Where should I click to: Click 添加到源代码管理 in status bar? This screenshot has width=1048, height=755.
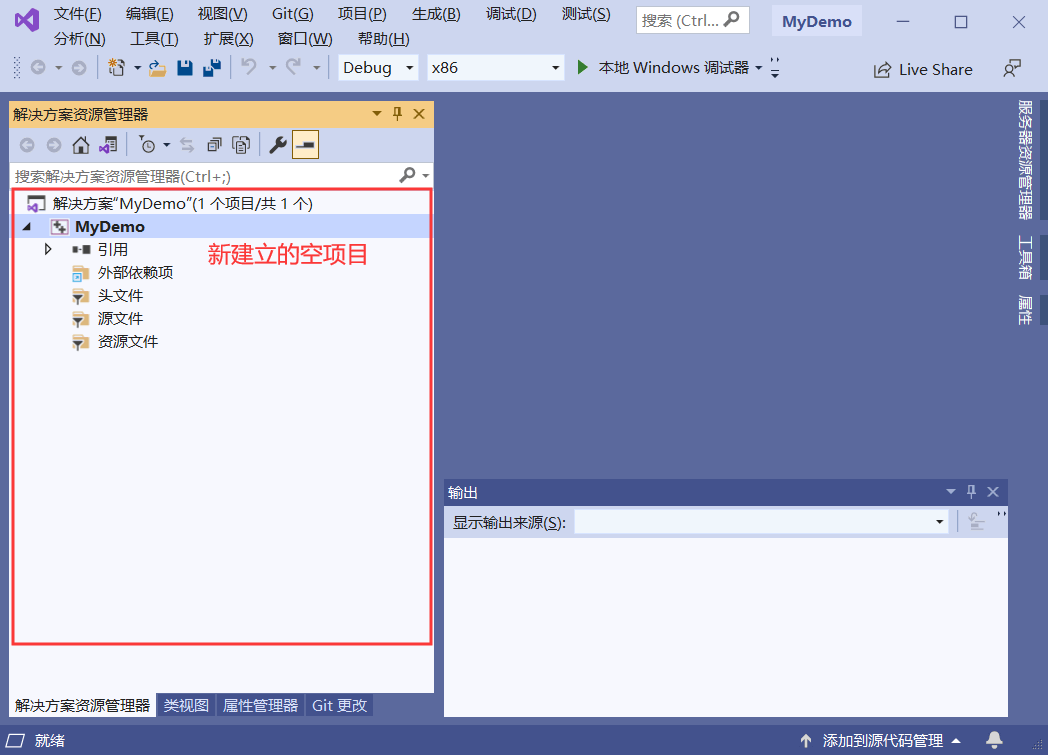pos(881,740)
